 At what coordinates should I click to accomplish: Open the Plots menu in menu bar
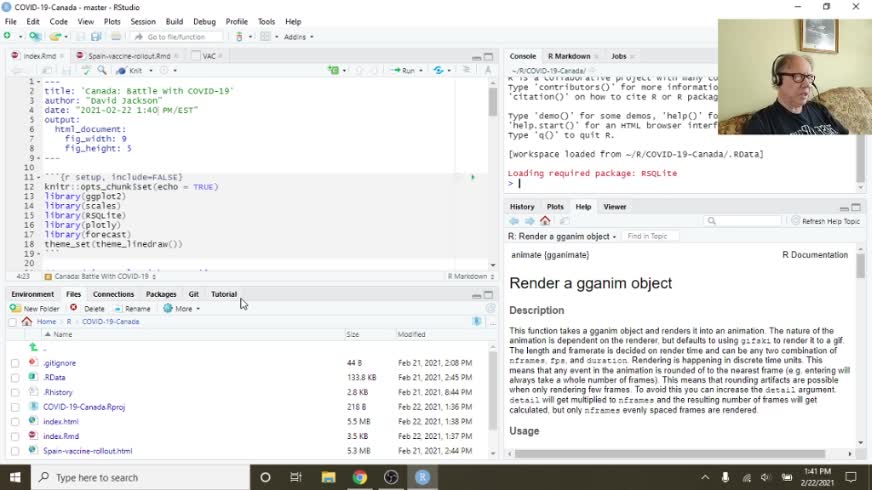[x=112, y=21]
